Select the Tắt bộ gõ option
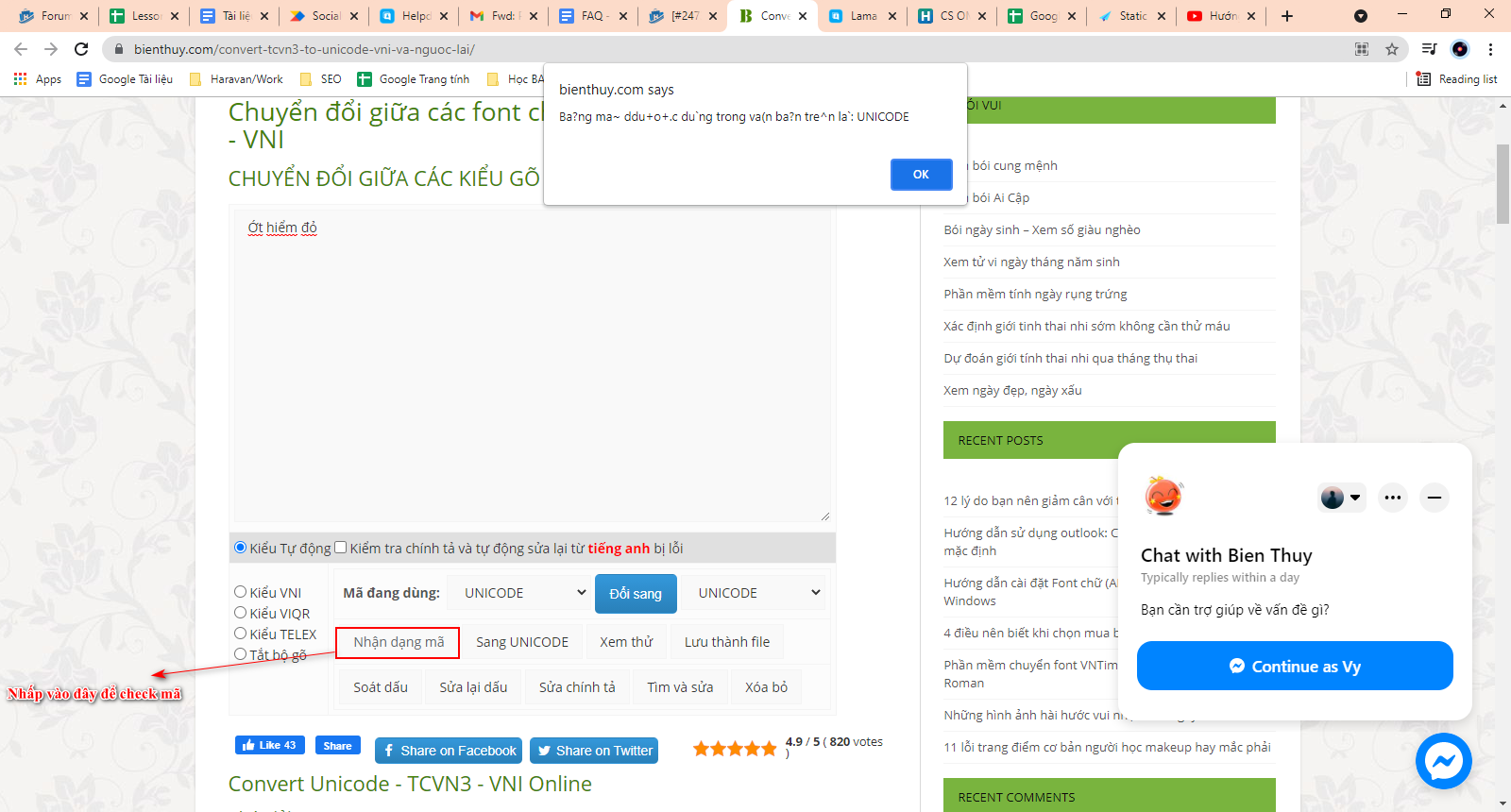The height and width of the screenshot is (812, 1511). [x=241, y=654]
